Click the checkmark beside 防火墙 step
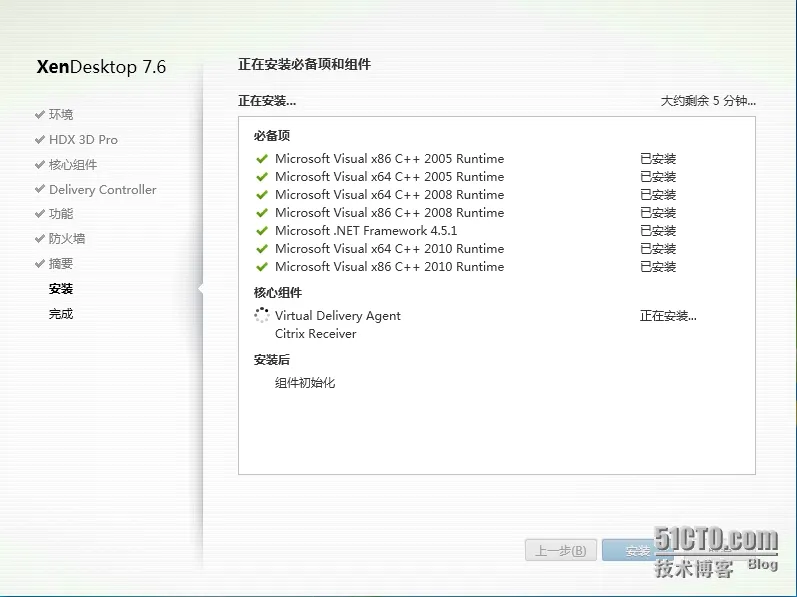 (x=40, y=238)
